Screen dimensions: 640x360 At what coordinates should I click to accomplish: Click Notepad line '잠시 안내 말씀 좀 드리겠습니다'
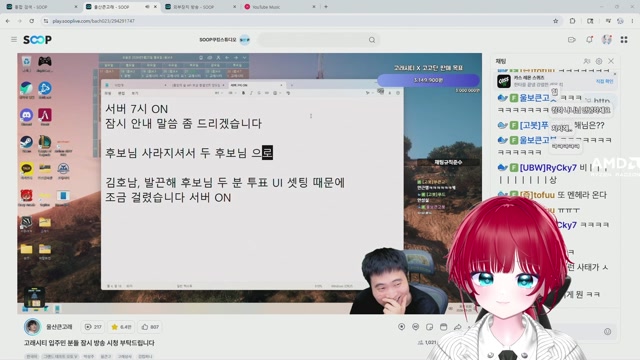pyautogui.click(x=183, y=124)
